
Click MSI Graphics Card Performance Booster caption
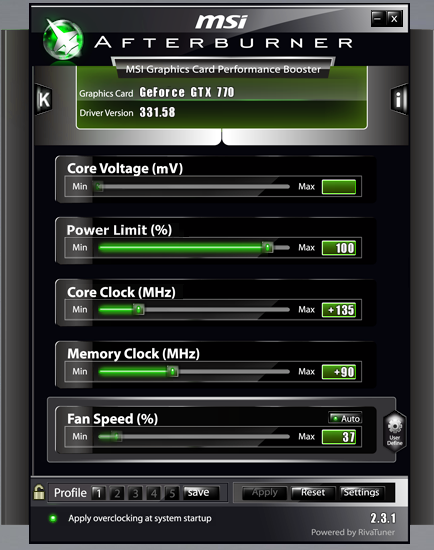pyautogui.click(x=223, y=69)
